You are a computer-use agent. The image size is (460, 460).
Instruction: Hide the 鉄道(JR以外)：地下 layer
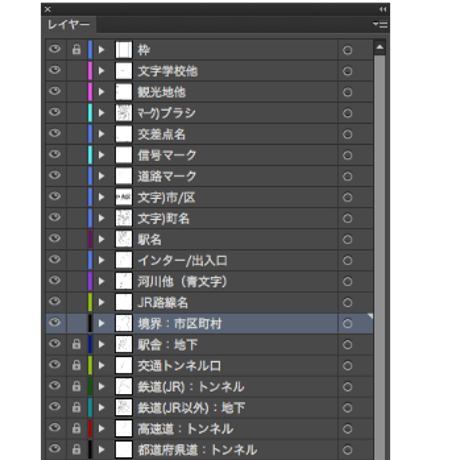tap(55, 406)
